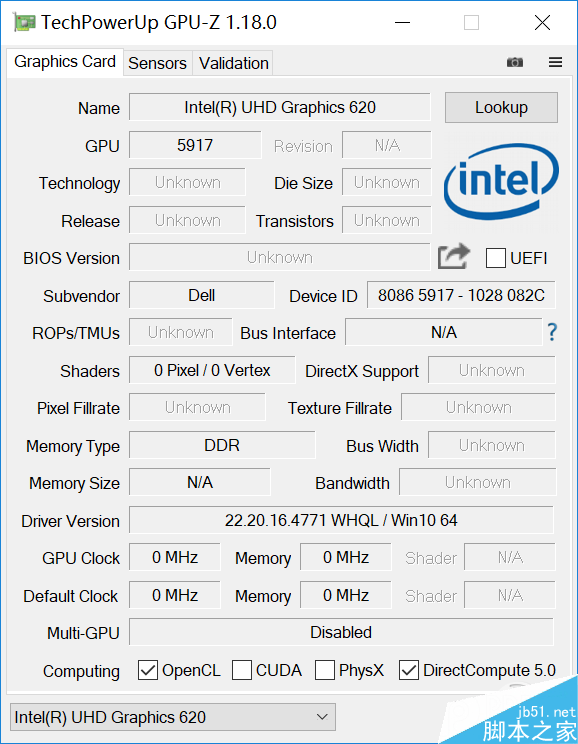Click the Revision N/A field

[x=387, y=145]
